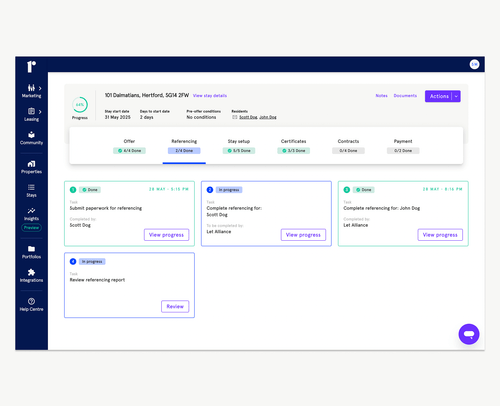Screen dimensions: 500x406
Task: Click the 4/4 Done badge under Offer
Action: pos(129,151)
